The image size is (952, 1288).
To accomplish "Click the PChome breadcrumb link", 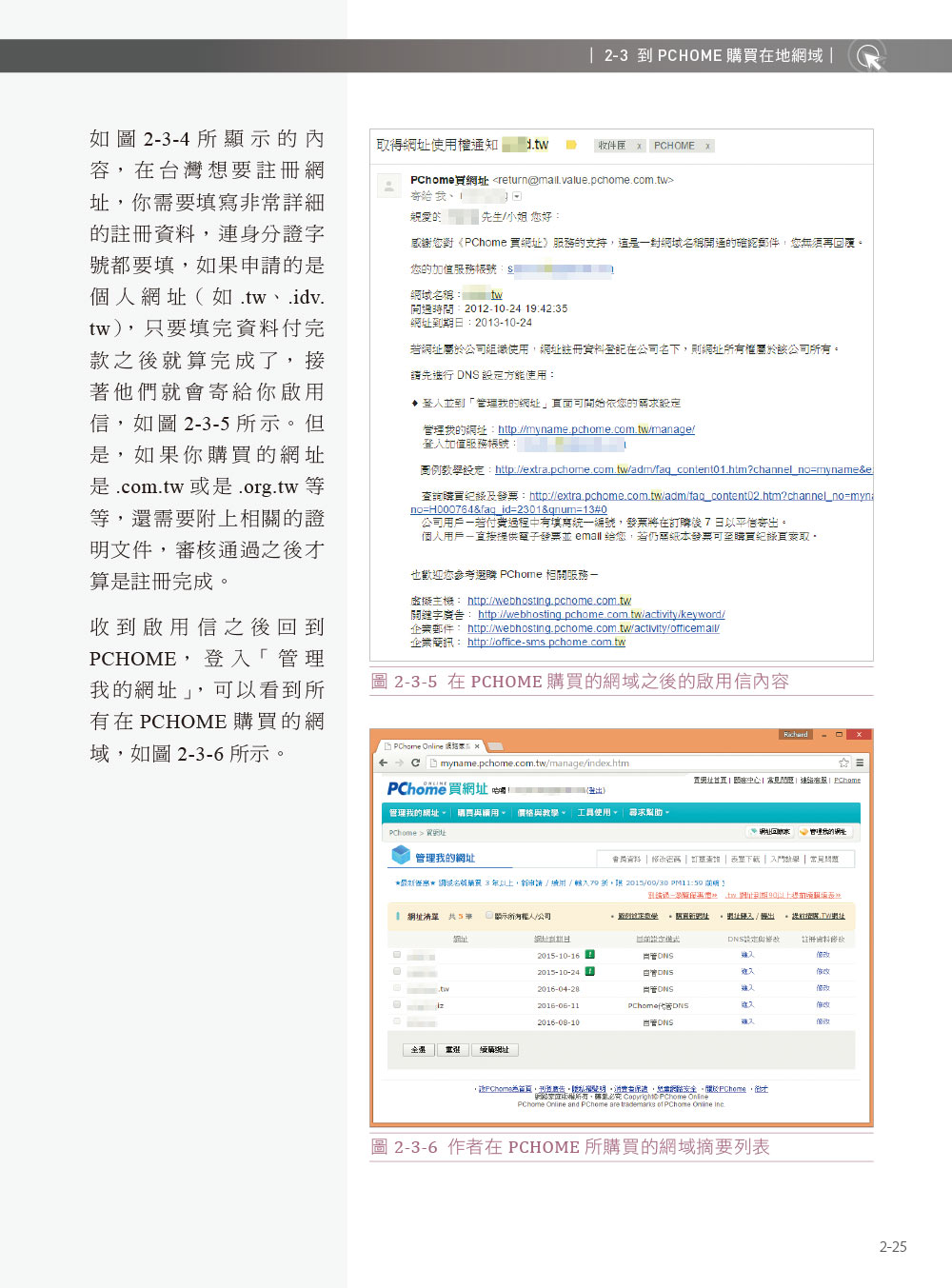I will pyautogui.click(x=403, y=832).
